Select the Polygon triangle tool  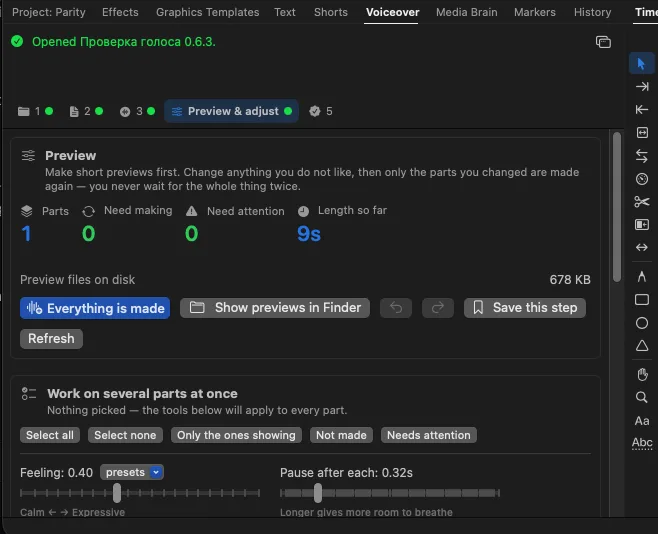(642, 346)
